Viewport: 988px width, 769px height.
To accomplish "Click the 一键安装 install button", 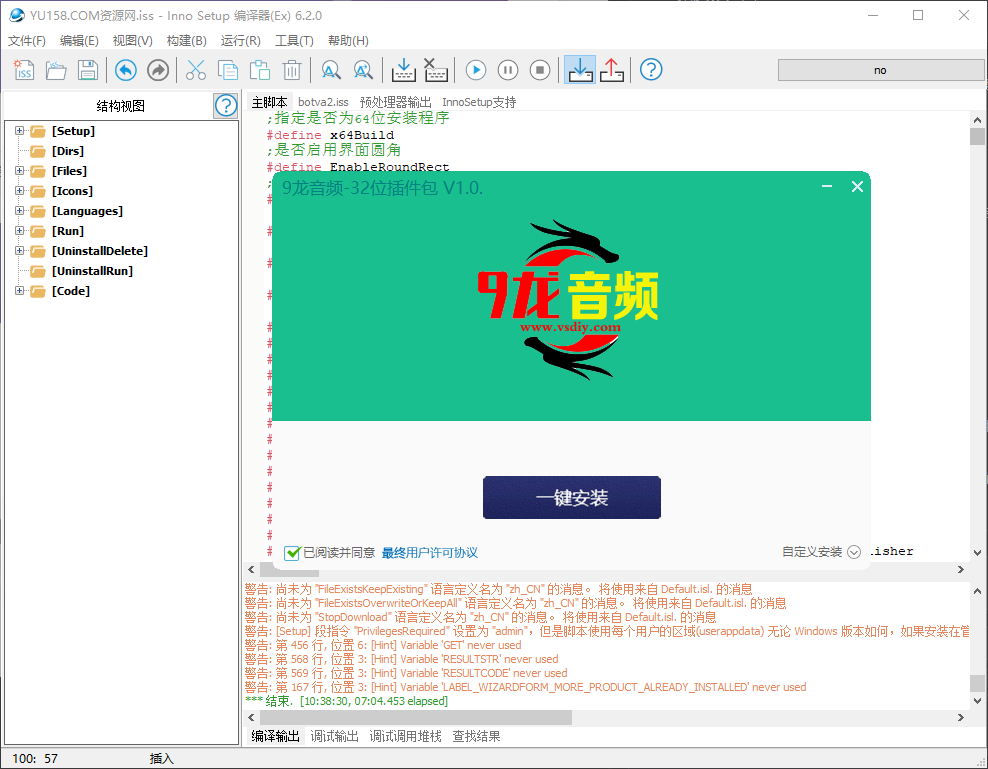I will pos(571,498).
